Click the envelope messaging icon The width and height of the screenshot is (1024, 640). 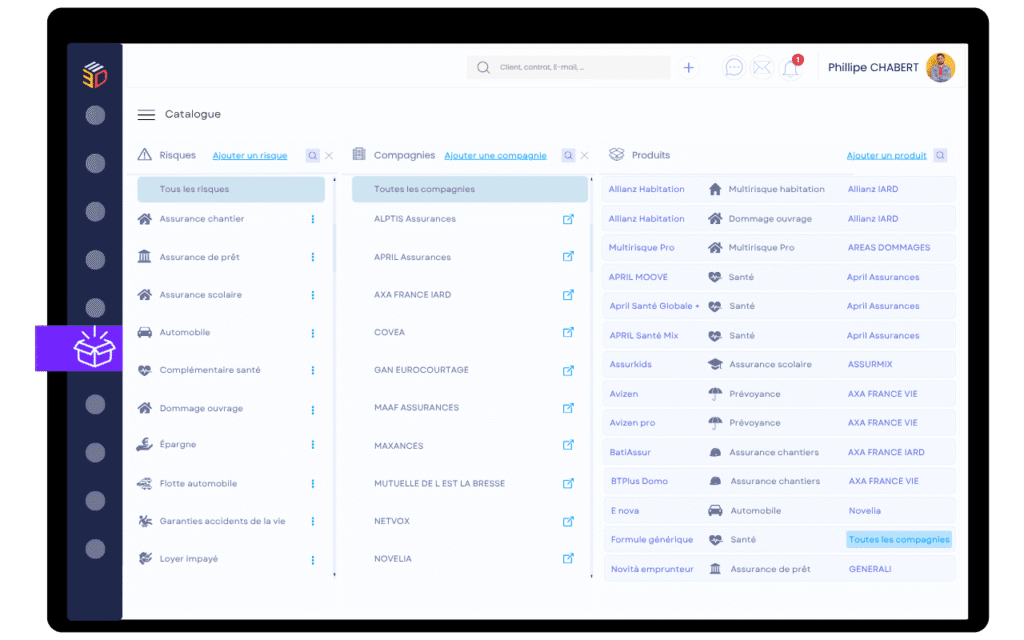(x=762, y=67)
